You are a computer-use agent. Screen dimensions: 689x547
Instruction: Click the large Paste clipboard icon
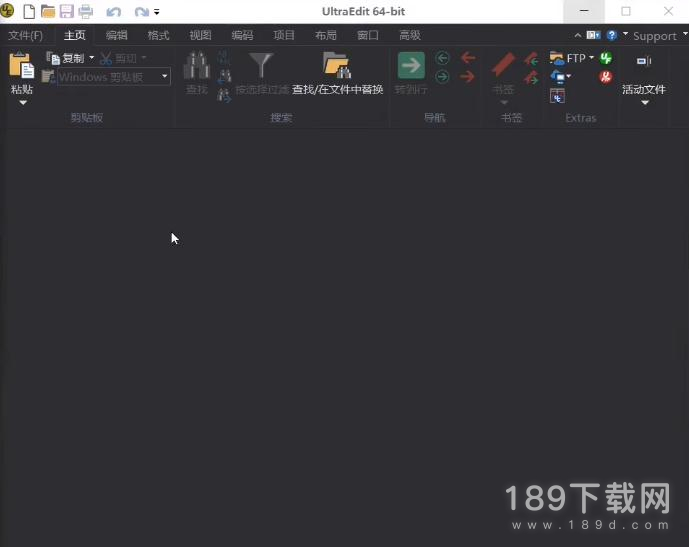(21, 66)
